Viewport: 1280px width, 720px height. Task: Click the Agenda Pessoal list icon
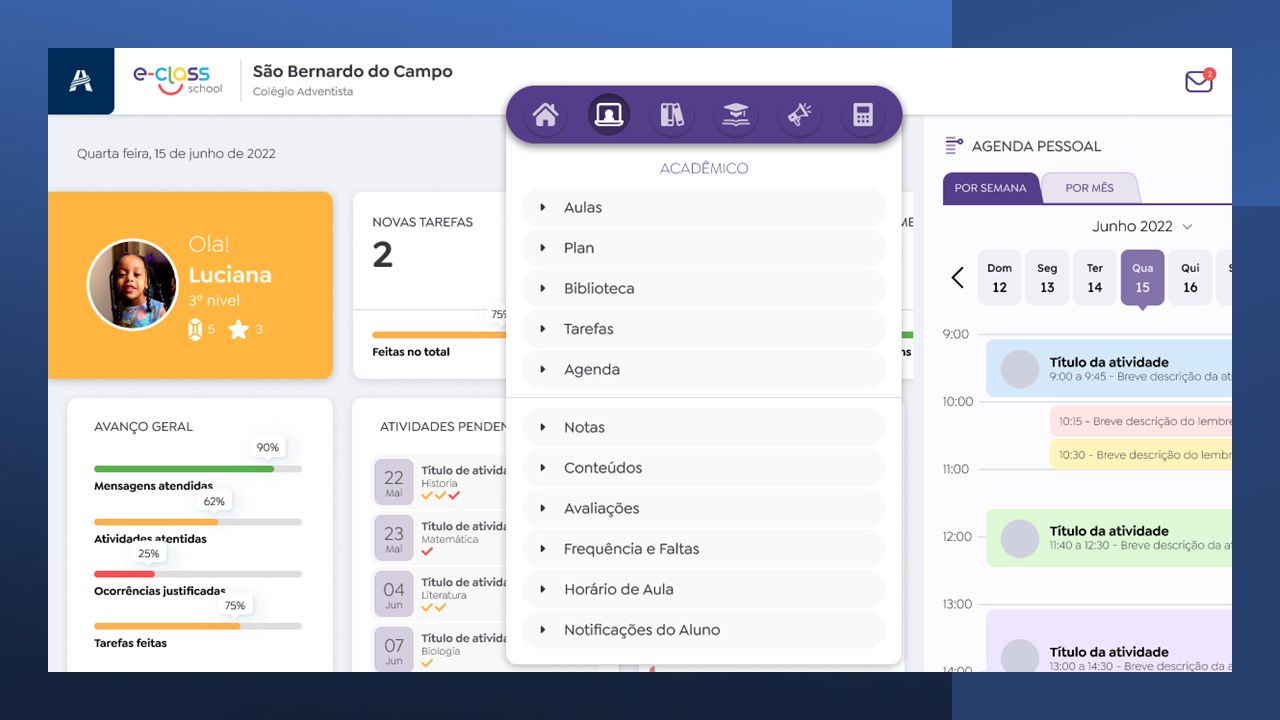tap(954, 146)
